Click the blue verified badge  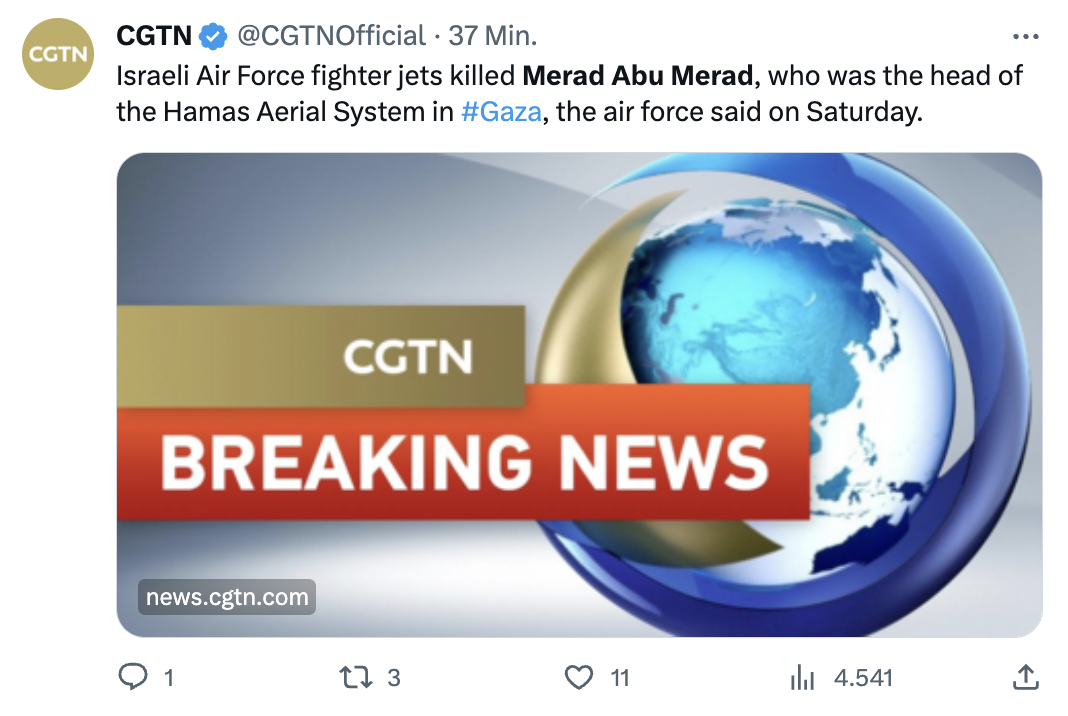(x=212, y=37)
